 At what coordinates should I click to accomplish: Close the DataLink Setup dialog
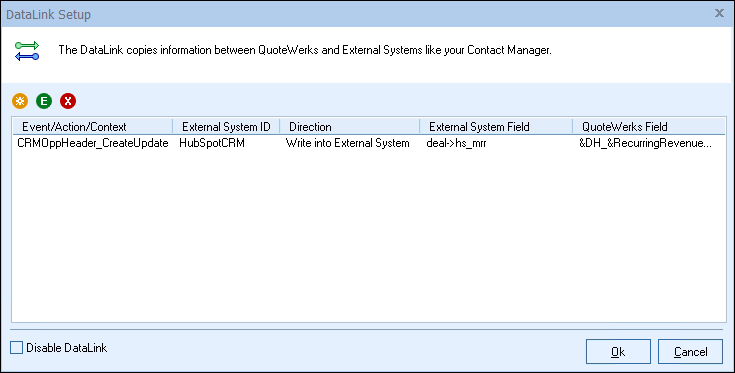coord(719,14)
